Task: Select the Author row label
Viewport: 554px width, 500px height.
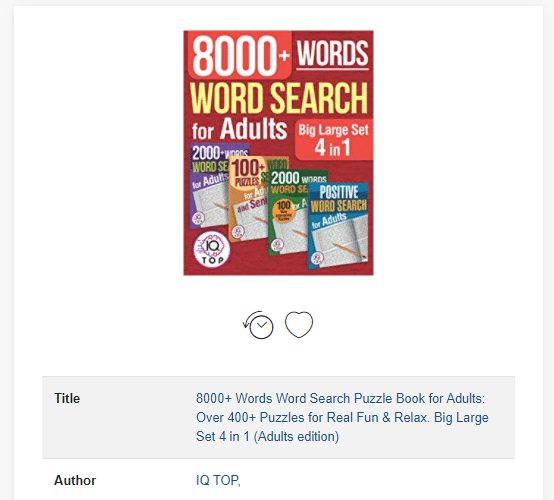Action: pyautogui.click(x=75, y=480)
